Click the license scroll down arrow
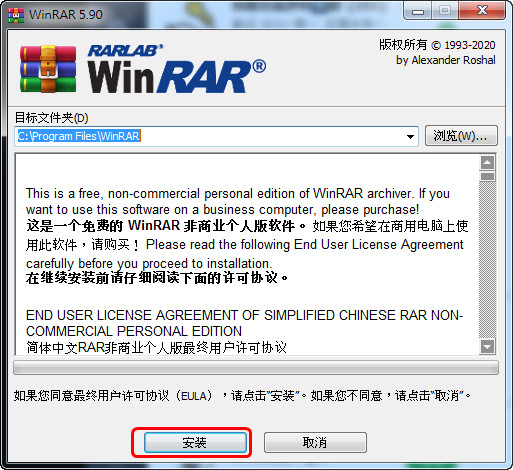Screen dimensions: 513x470 click(x=488, y=347)
